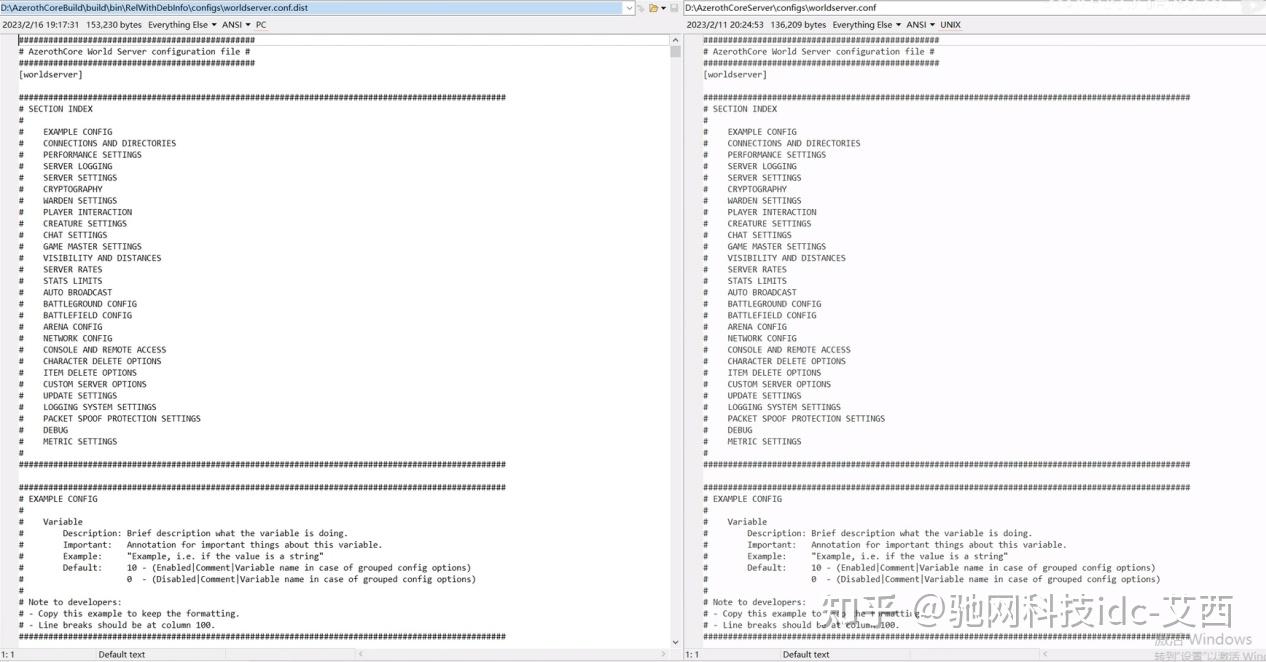1266x662 pixels.
Task: Click 'CHARACTER DELETE OPTIONS' in left pane
Action: click(101, 361)
